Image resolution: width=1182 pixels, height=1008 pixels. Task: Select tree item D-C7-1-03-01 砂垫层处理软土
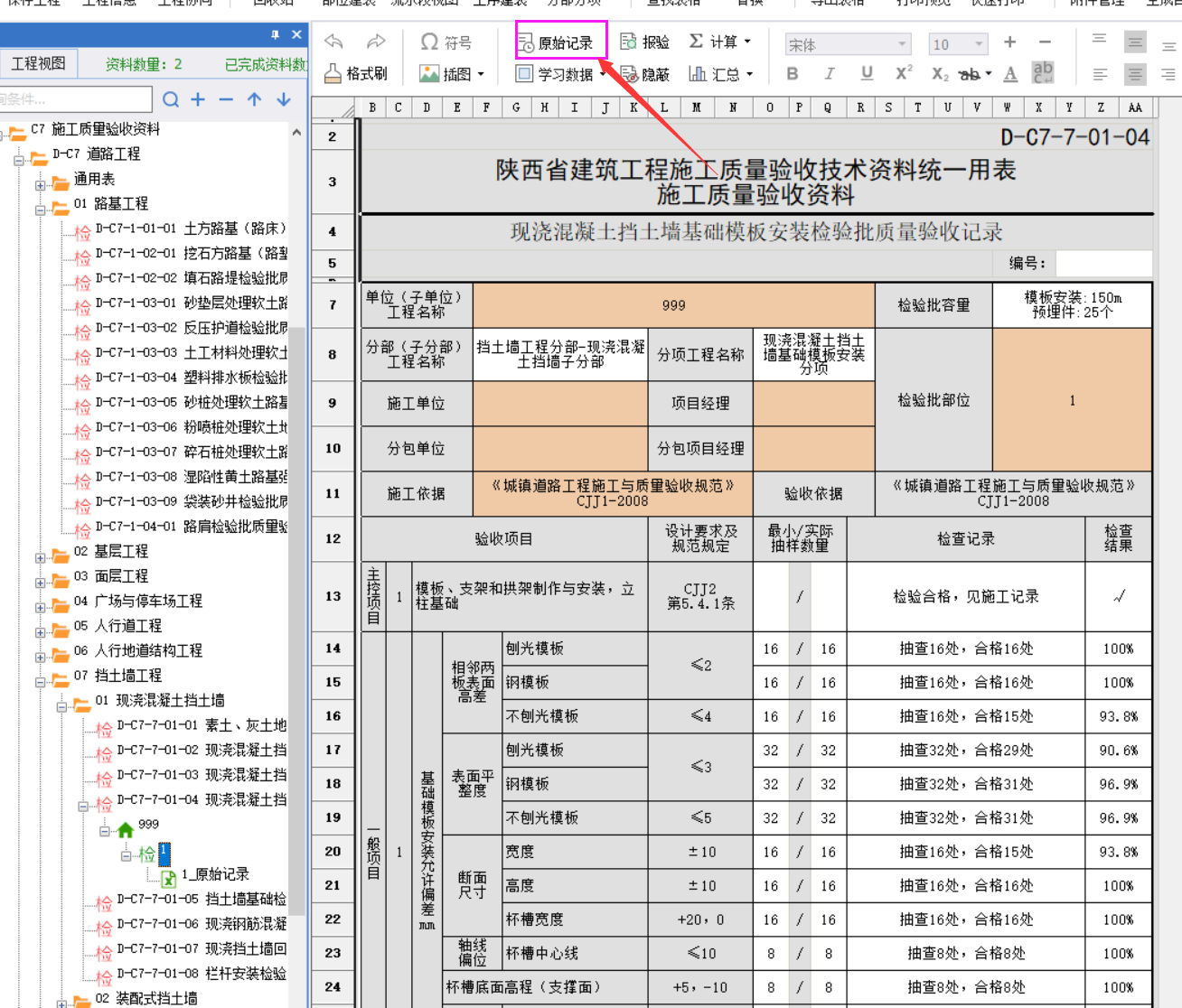coord(191,303)
